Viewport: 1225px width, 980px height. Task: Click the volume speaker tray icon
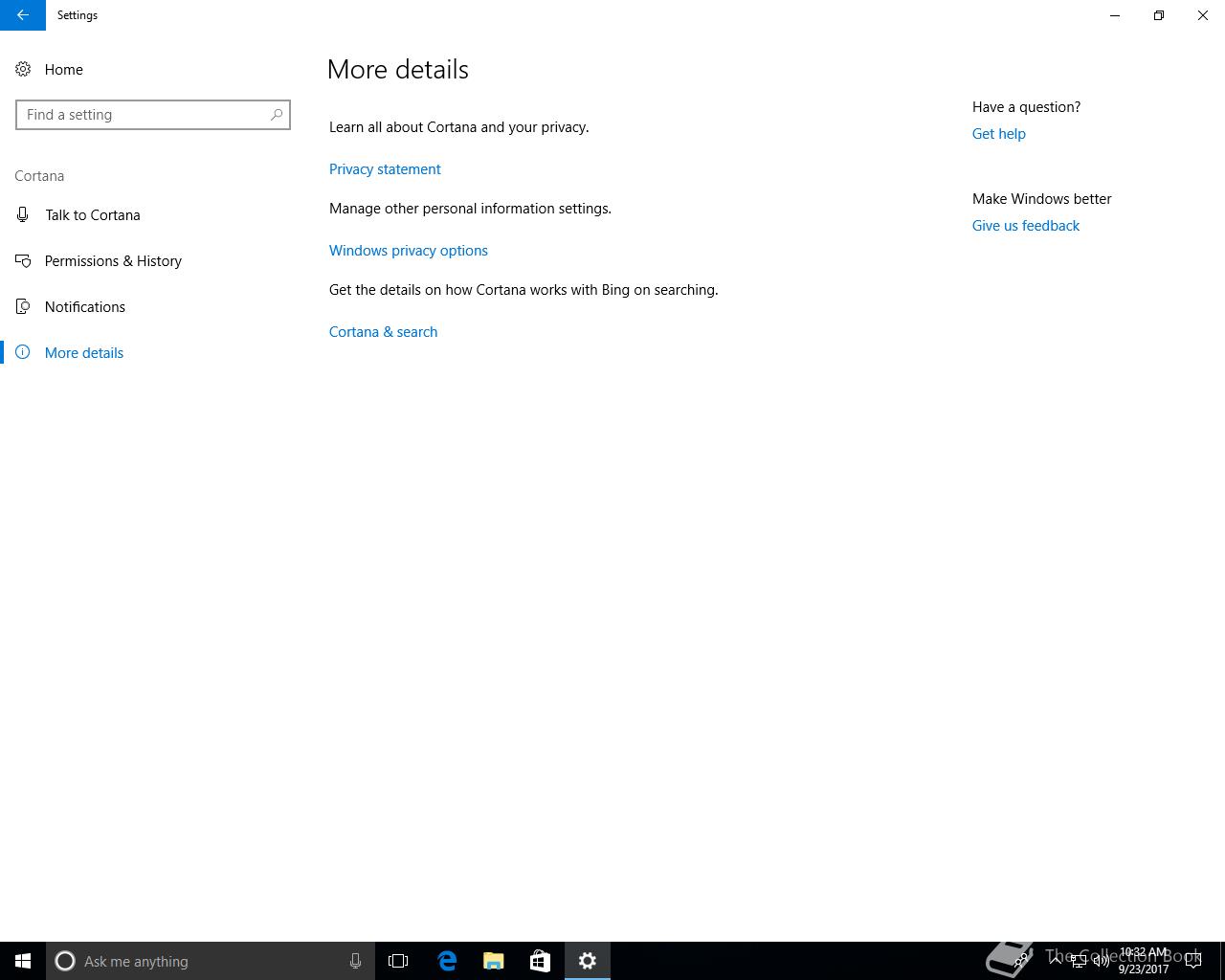[1101, 962]
